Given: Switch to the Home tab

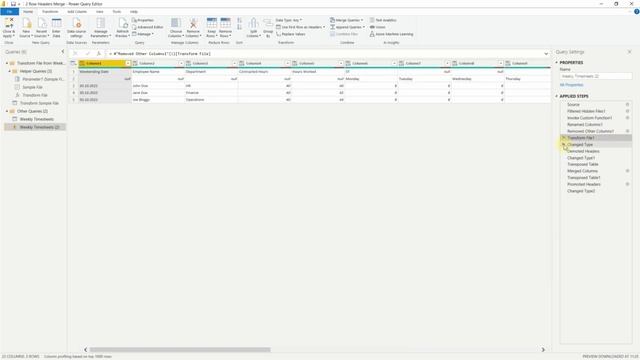Looking at the screenshot, I should click(x=28, y=11).
